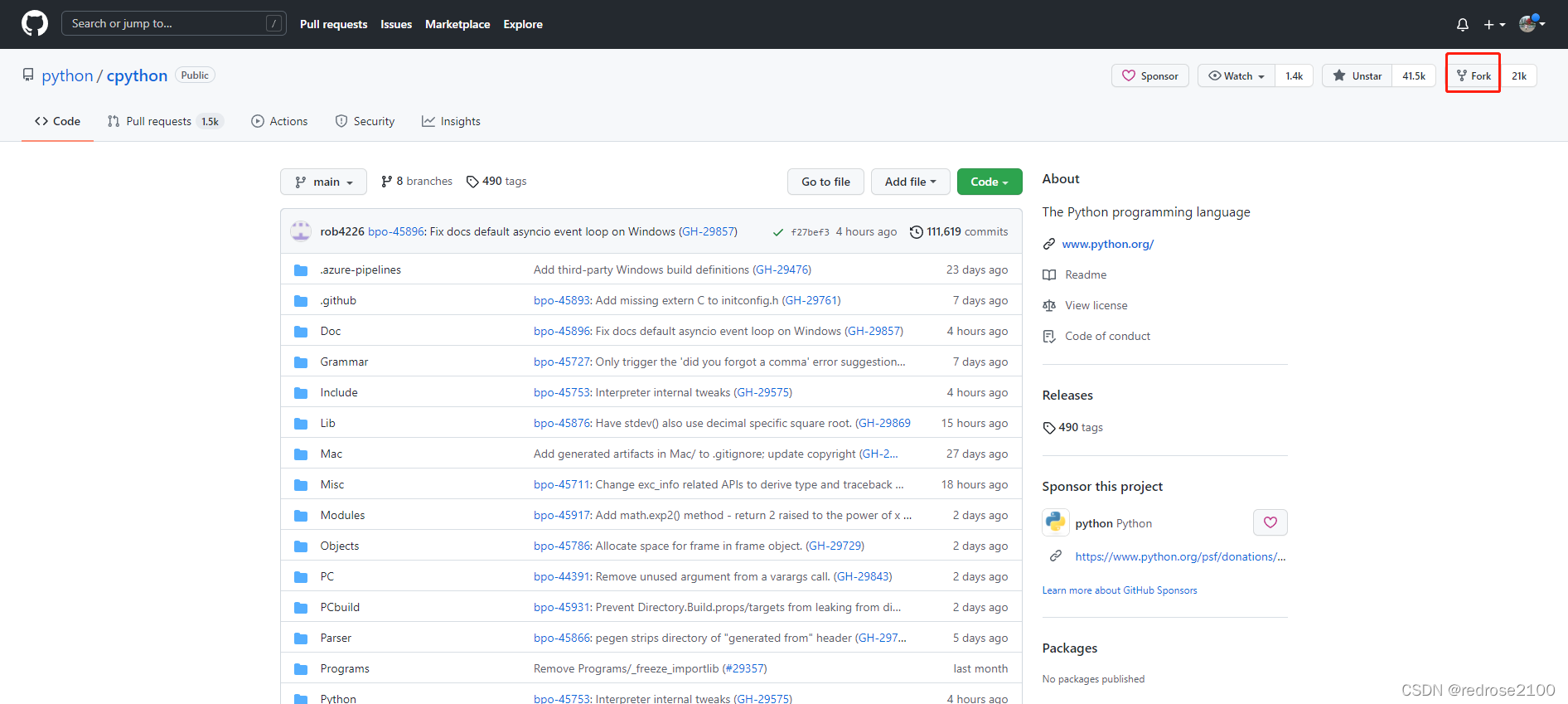Open the user avatar menu

[x=1532, y=23]
